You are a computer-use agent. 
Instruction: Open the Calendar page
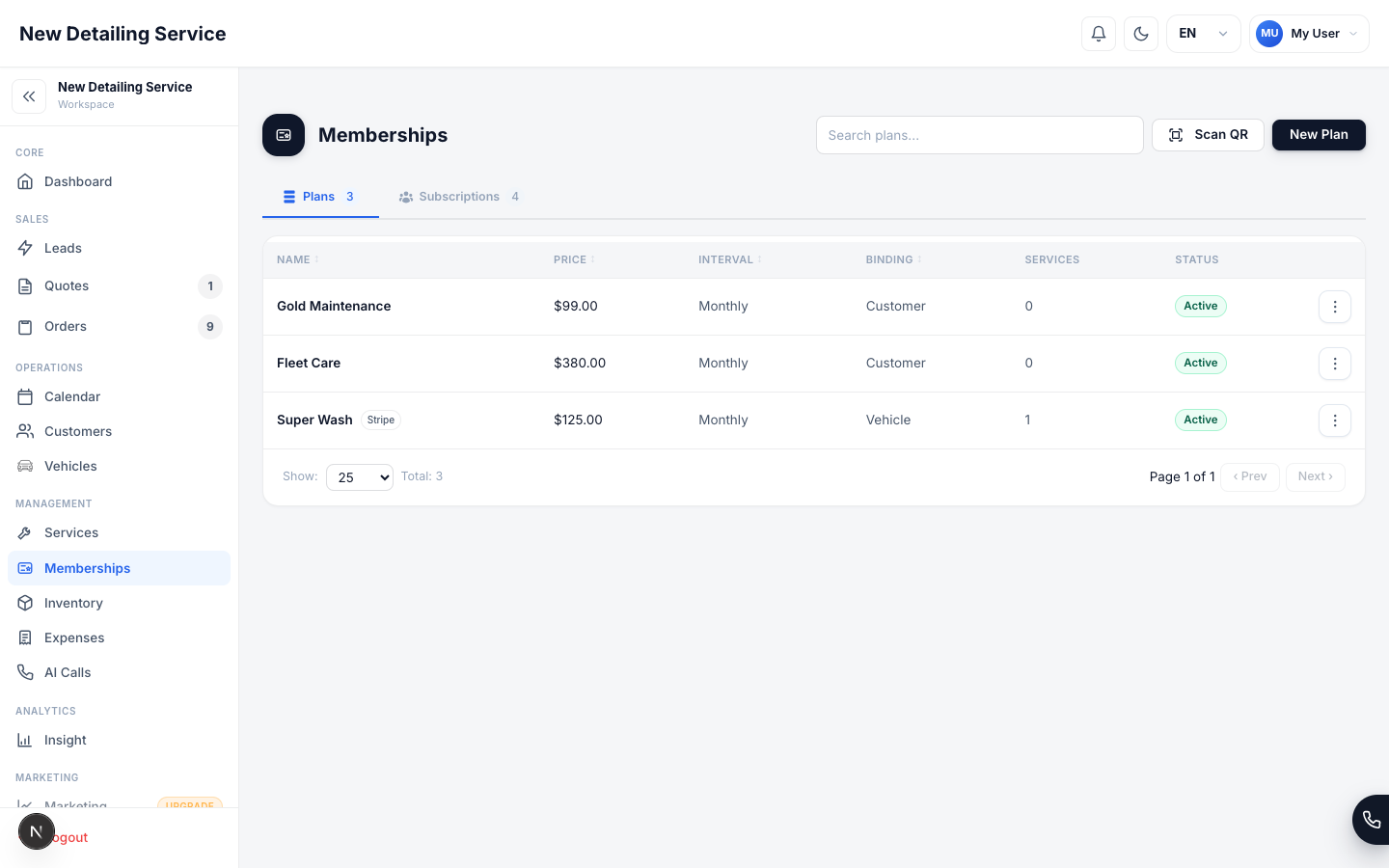(119, 396)
